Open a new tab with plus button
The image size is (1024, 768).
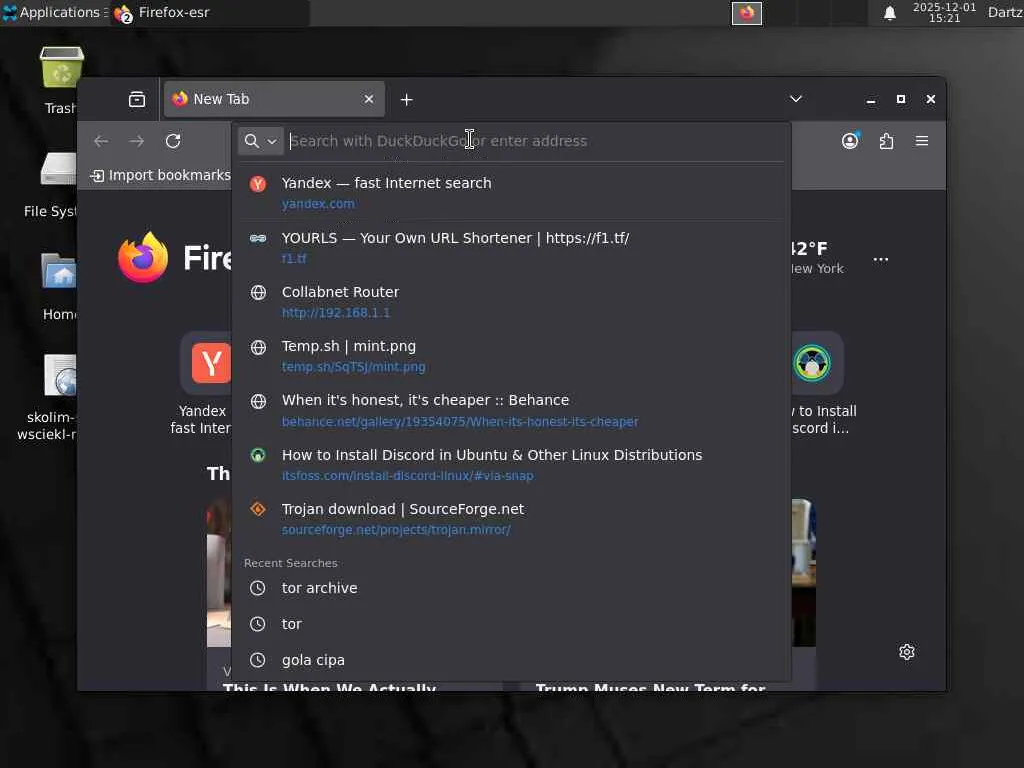point(406,100)
